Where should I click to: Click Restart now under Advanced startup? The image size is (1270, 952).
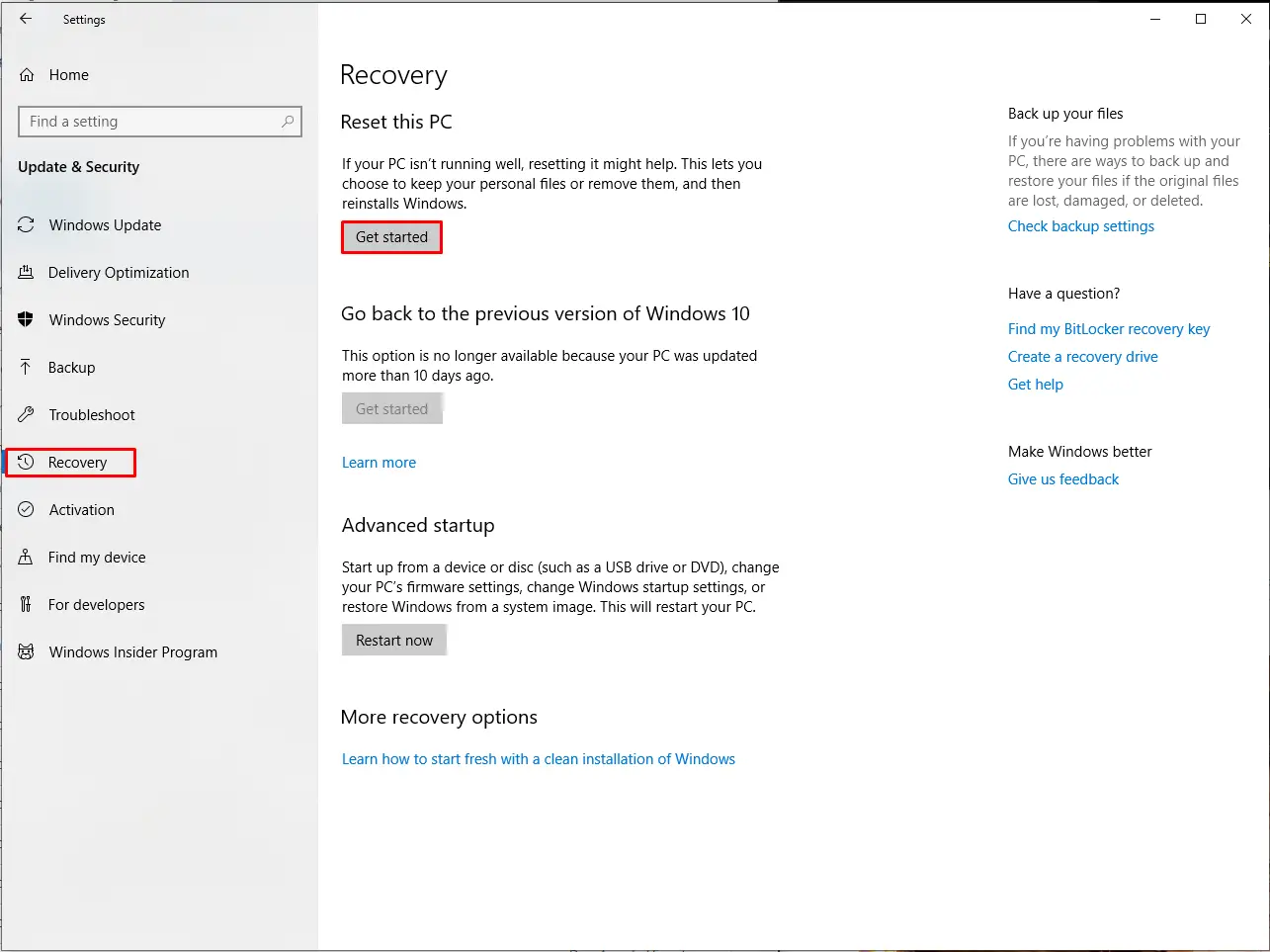coord(393,640)
